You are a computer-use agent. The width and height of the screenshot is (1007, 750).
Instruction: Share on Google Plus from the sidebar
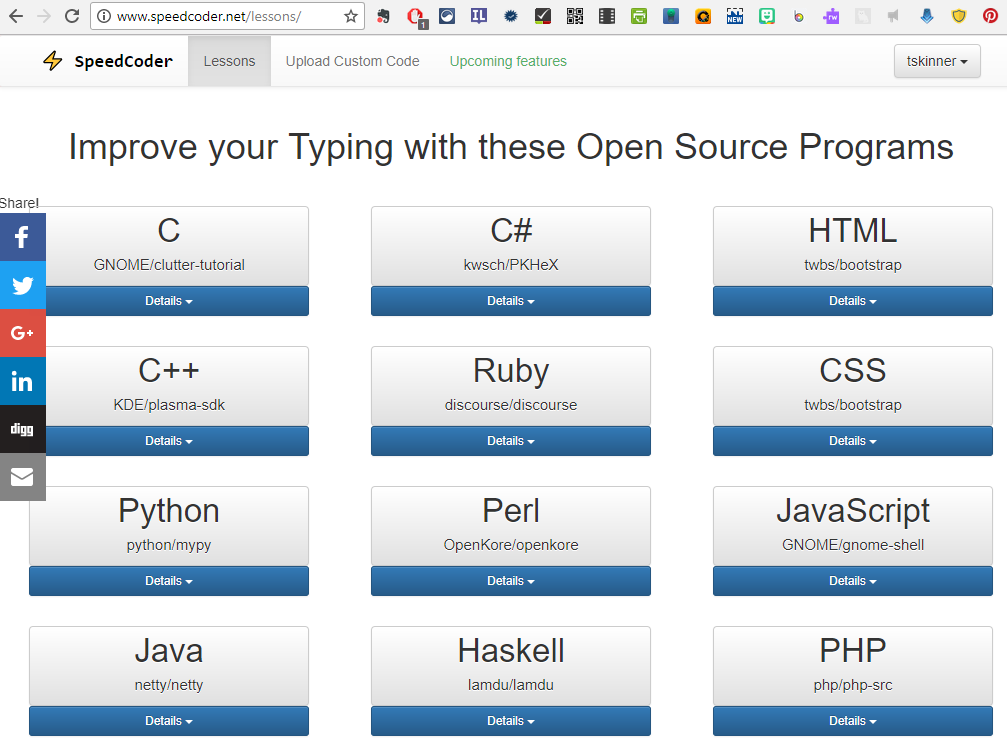[22, 333]
